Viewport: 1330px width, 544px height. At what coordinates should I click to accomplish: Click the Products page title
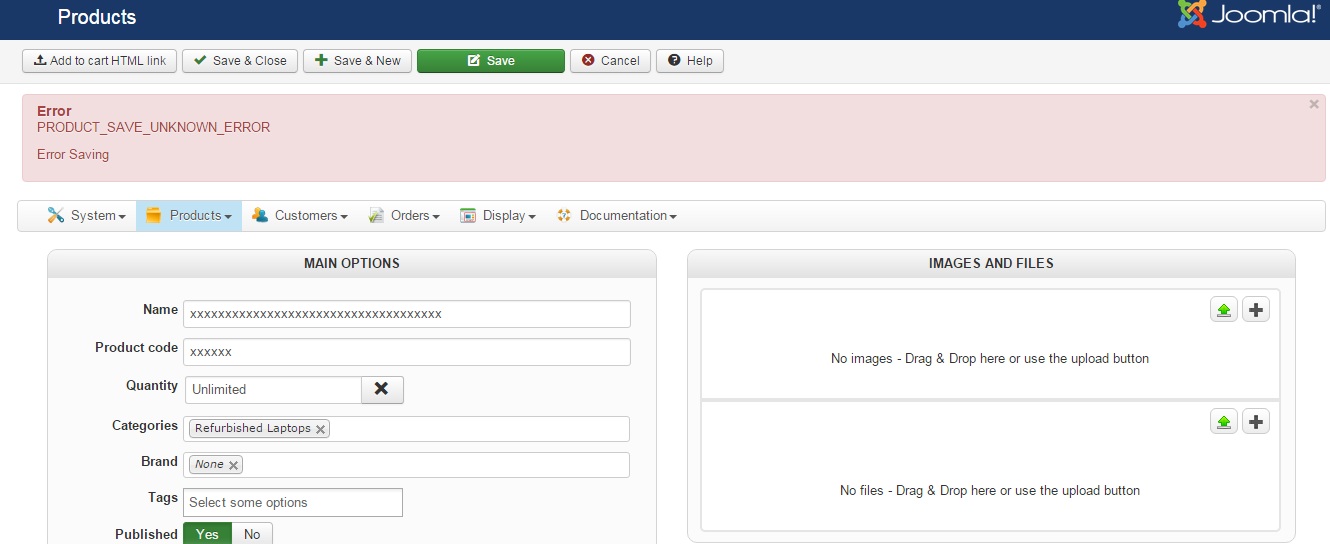[97, 17]
